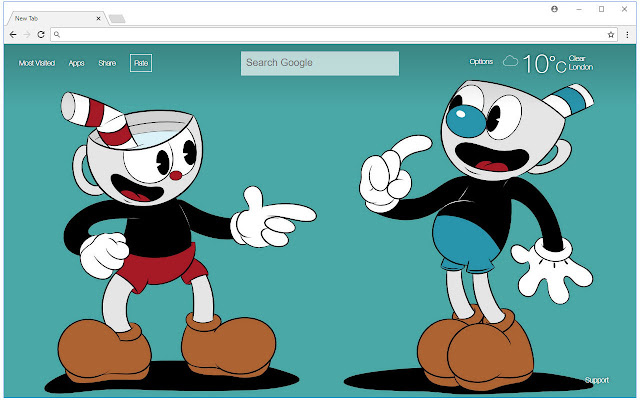Click the forward navigation arrow
Image resolution: width=640 pixels, height=400 pixels.
27,35
